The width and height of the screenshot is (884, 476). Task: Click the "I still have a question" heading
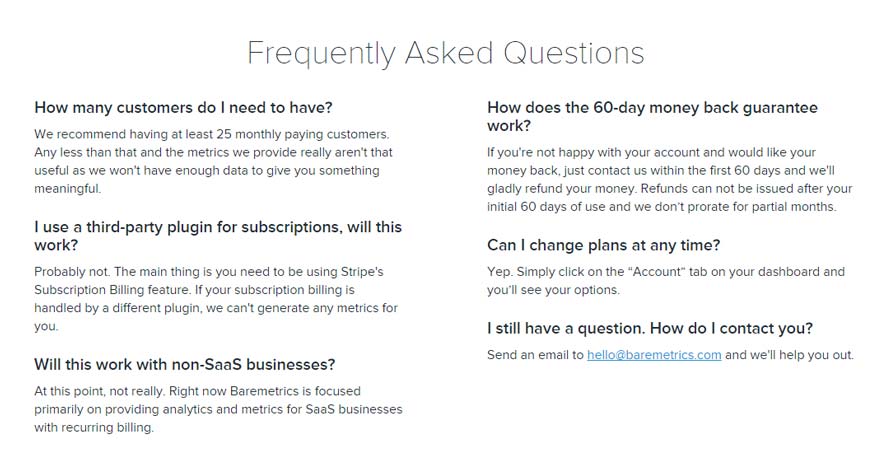click(x=649, y=328)
